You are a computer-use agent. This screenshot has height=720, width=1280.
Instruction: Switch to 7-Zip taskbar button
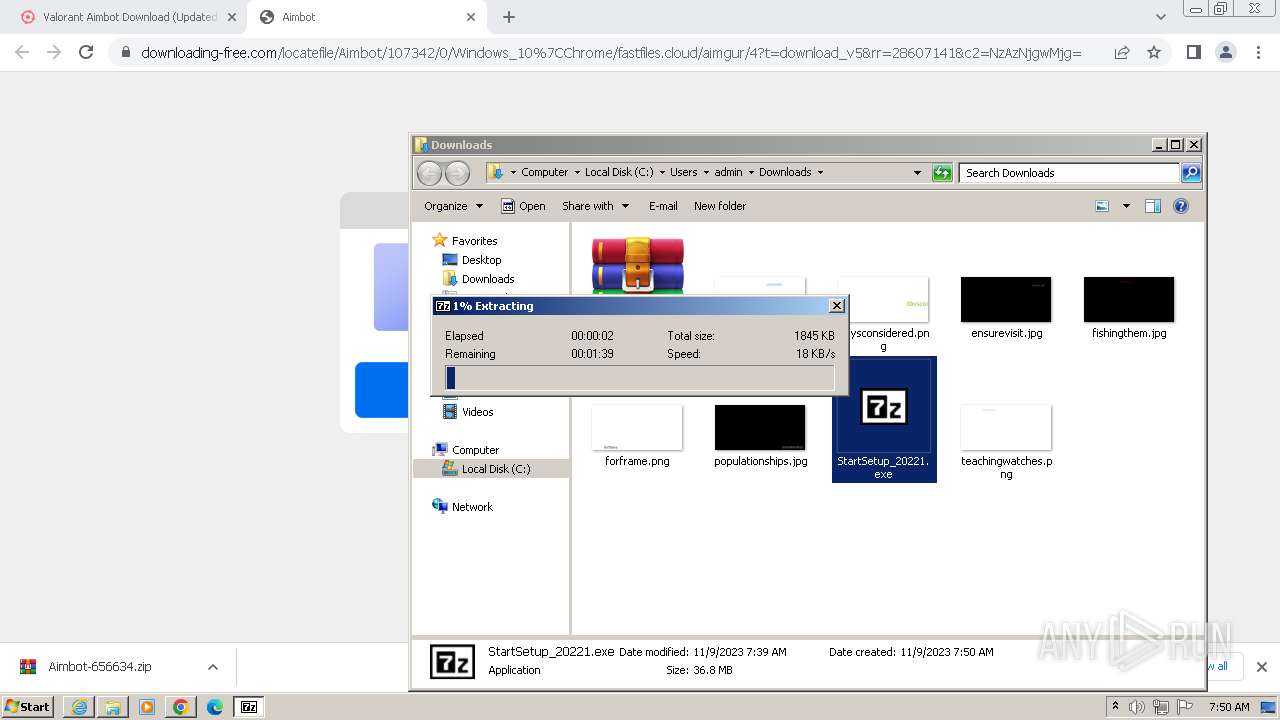tap(249, 707)
